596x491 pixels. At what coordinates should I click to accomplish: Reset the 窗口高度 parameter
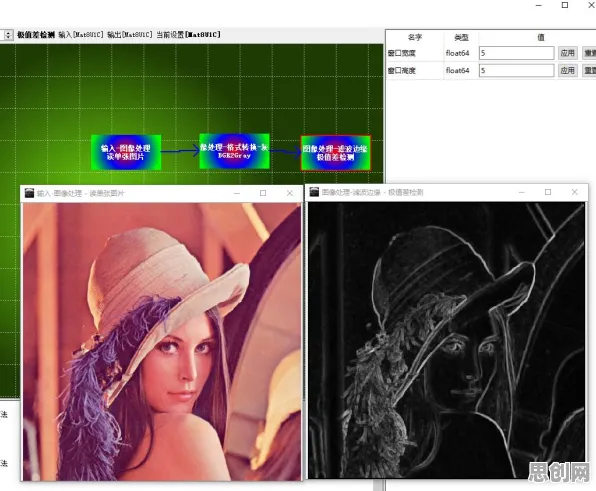[590, 70]
